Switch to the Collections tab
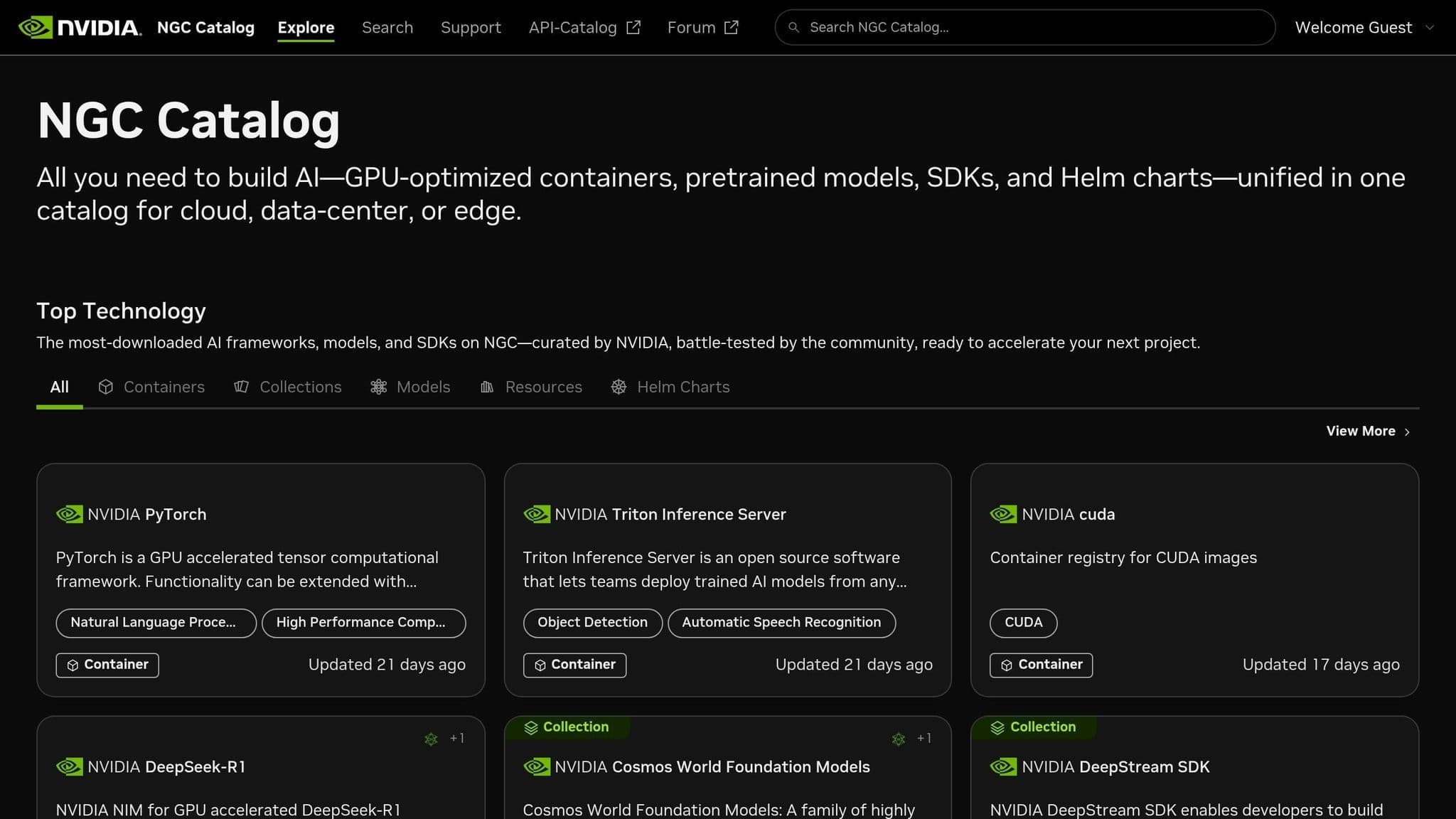1456x819 pixels. tap(287, 387)
